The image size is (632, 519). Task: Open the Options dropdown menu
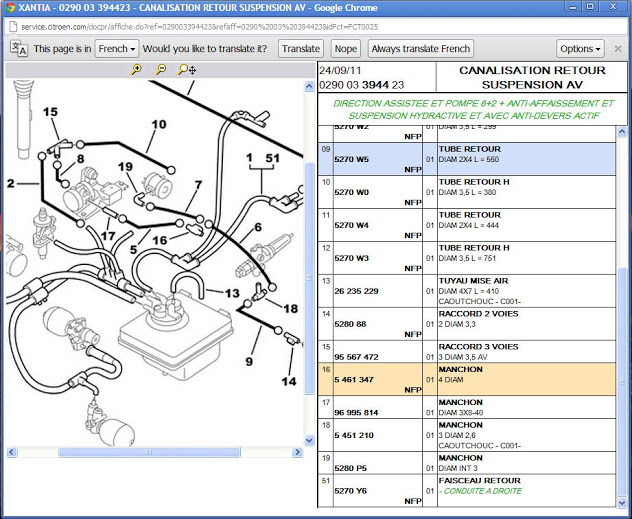point(580,49)
